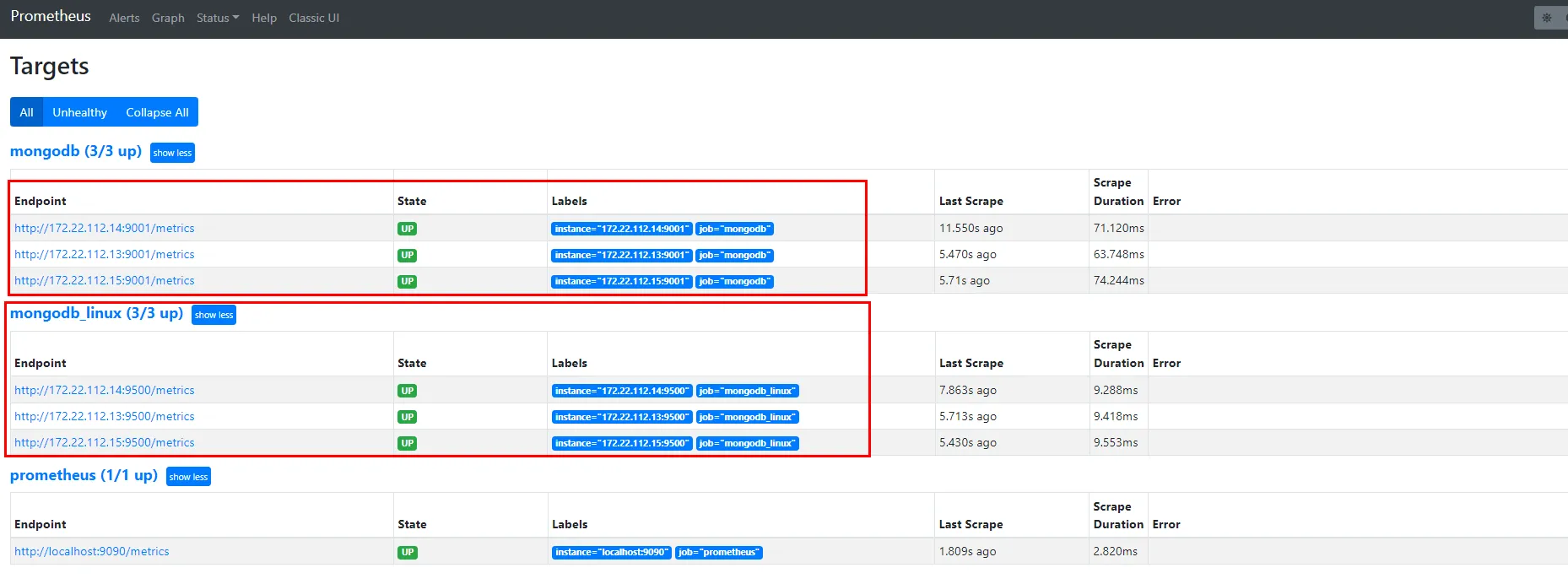This screenshot has width=1568, height=584.
Task: Click the Prometheus brand logo link
Action: click(x=51, y=16)
